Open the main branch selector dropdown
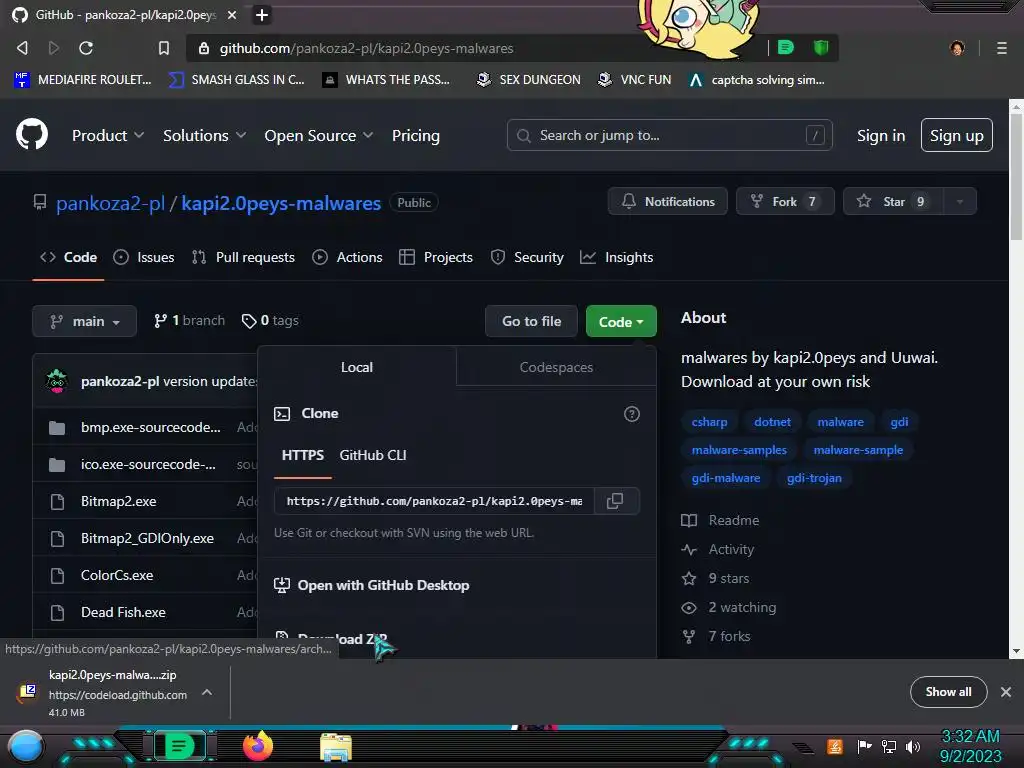This screenshot has width=1024, height=768. pyautogui.click(x=84, y=321)
